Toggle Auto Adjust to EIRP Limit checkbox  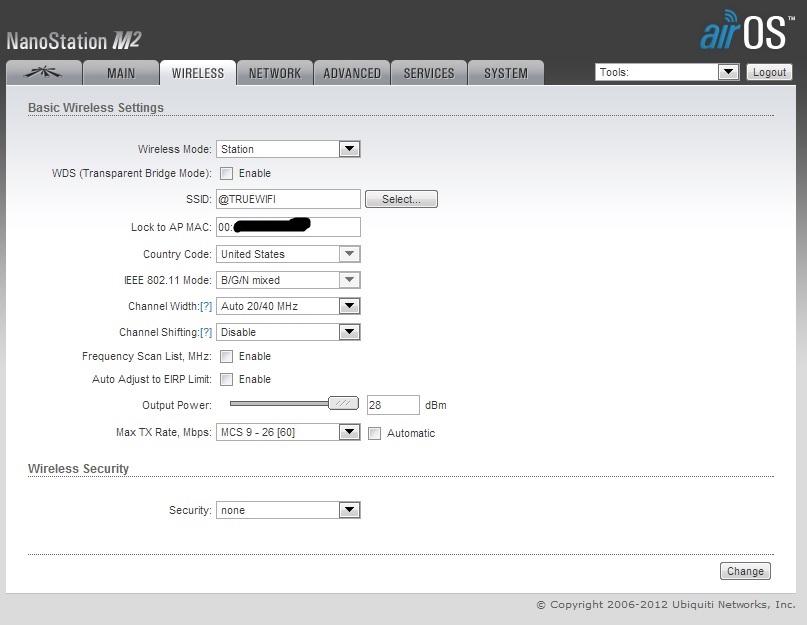tap(226, 379)
